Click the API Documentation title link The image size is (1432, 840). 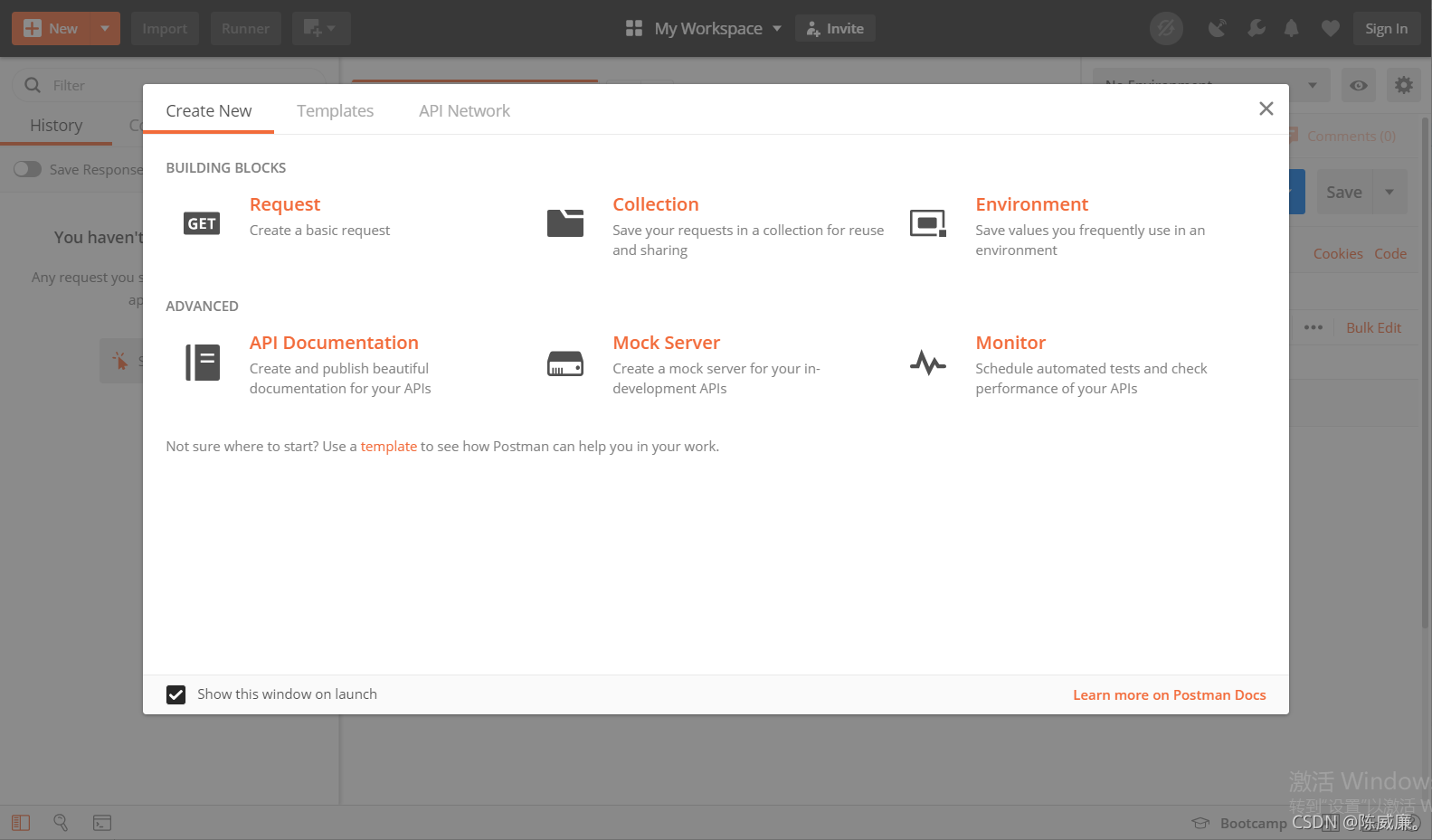pyautogui.click(x=334, y=343)
